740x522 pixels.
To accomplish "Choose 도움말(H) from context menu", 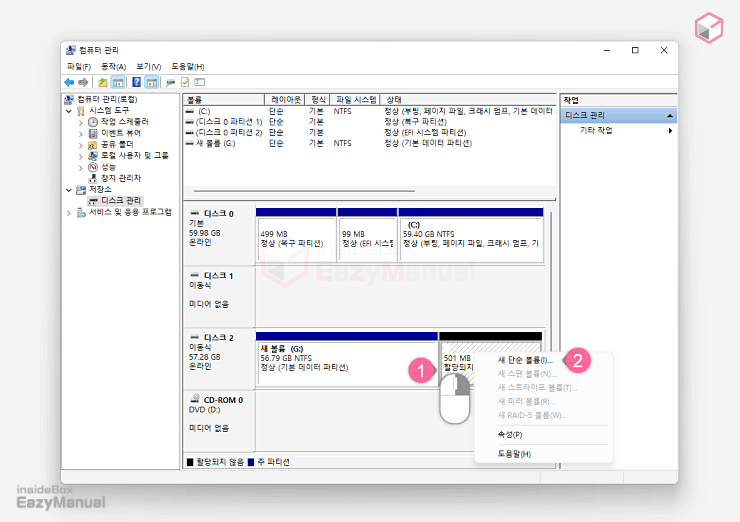I will 514,454.
